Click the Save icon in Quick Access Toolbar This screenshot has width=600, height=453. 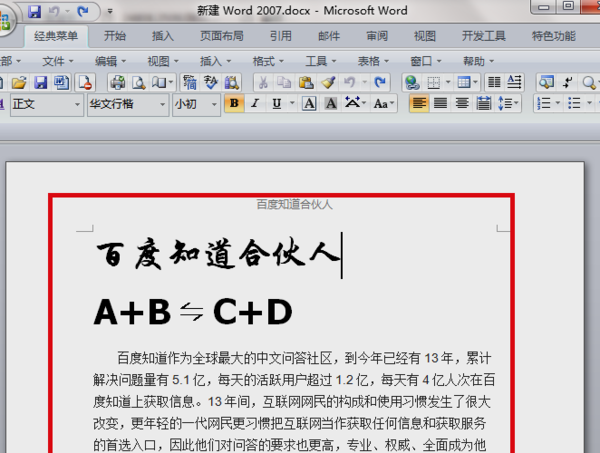pyautogui.click(x=34, y=11)
